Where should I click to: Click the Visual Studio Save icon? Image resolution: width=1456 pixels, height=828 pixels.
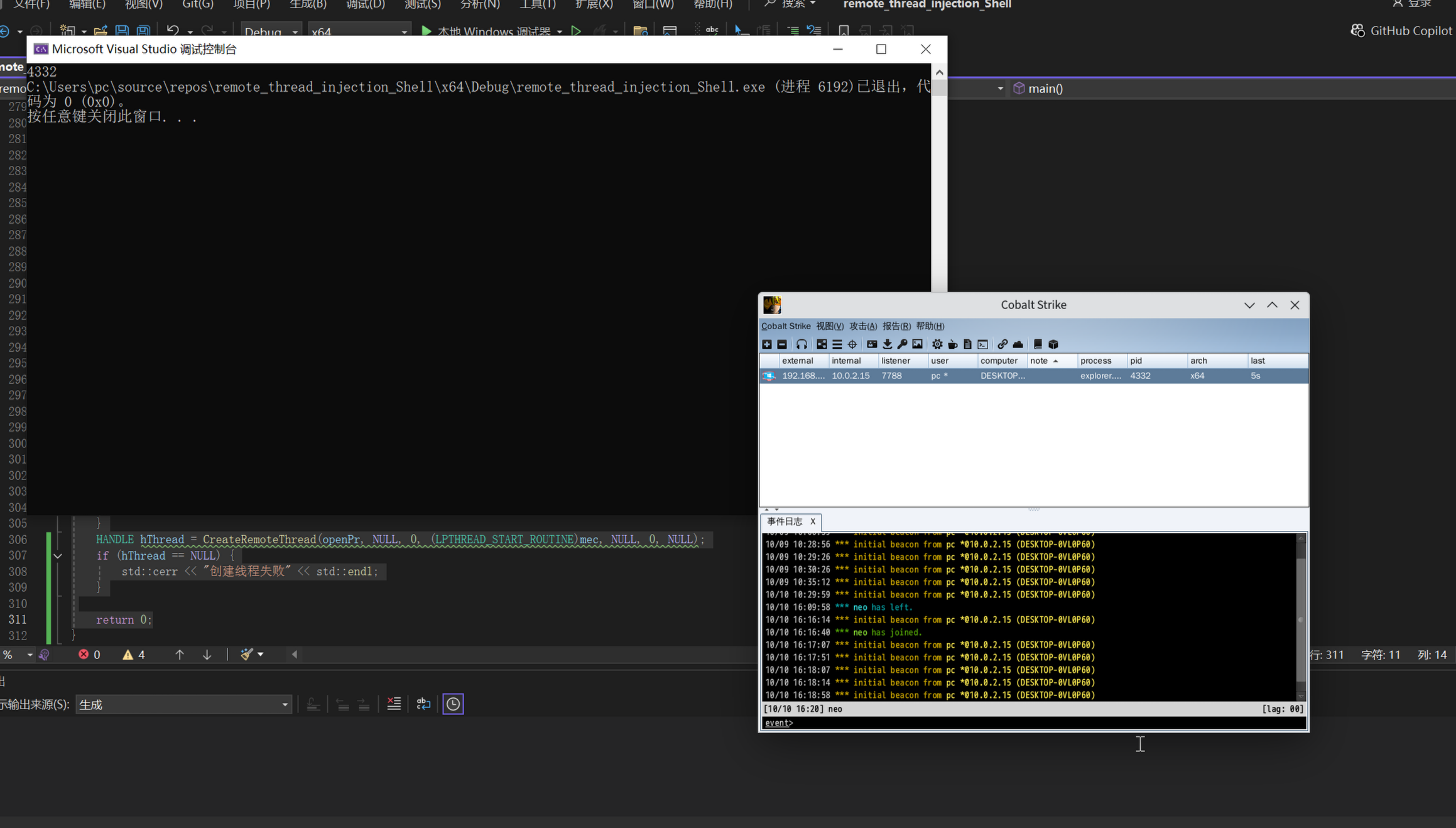tap(122, 31)
